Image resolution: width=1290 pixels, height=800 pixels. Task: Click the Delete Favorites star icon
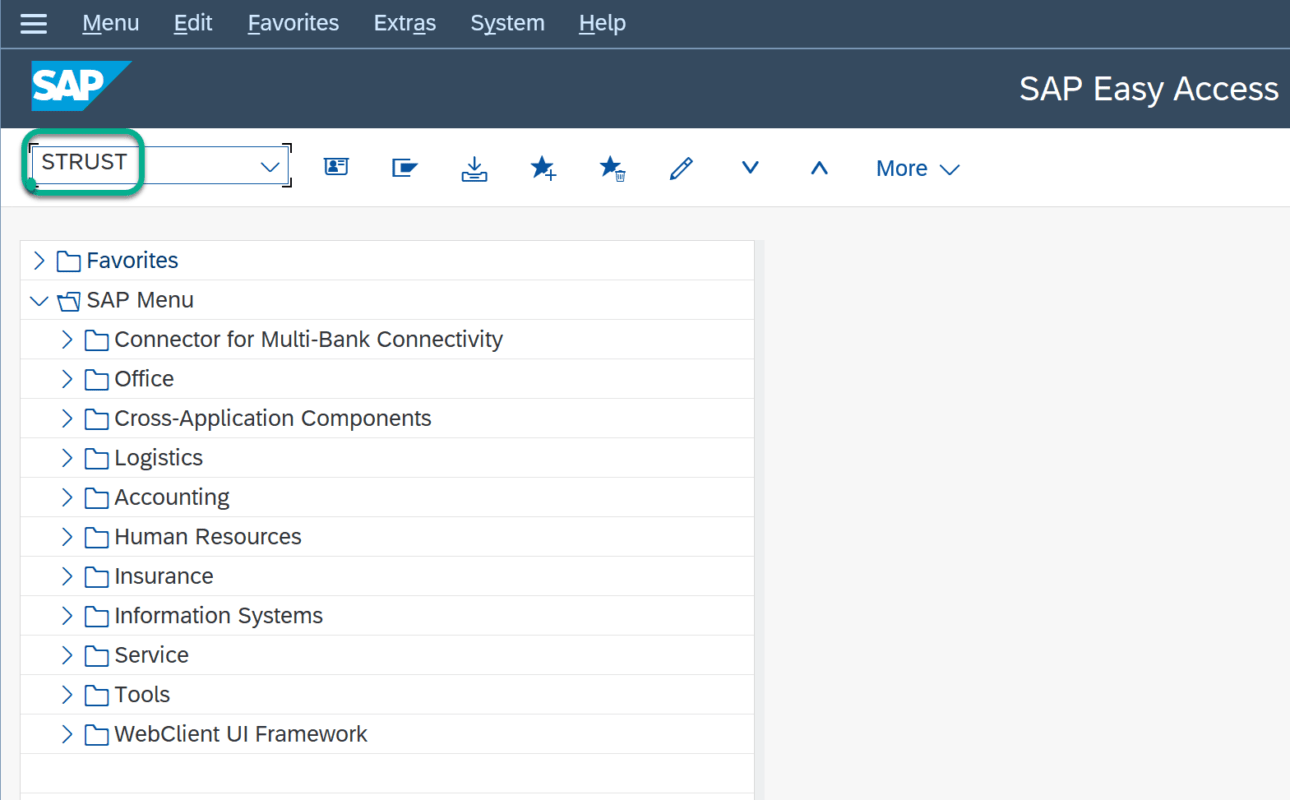612,168
